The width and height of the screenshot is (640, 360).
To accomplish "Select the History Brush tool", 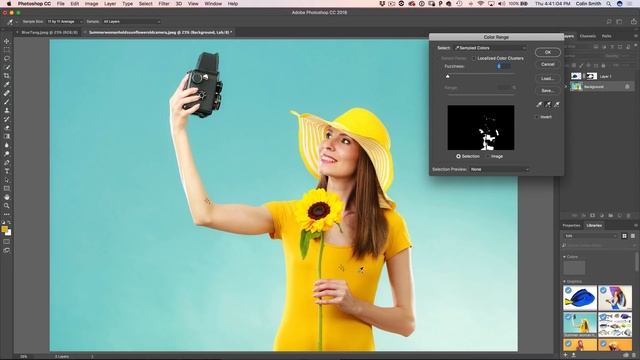I will coord(7,119).
